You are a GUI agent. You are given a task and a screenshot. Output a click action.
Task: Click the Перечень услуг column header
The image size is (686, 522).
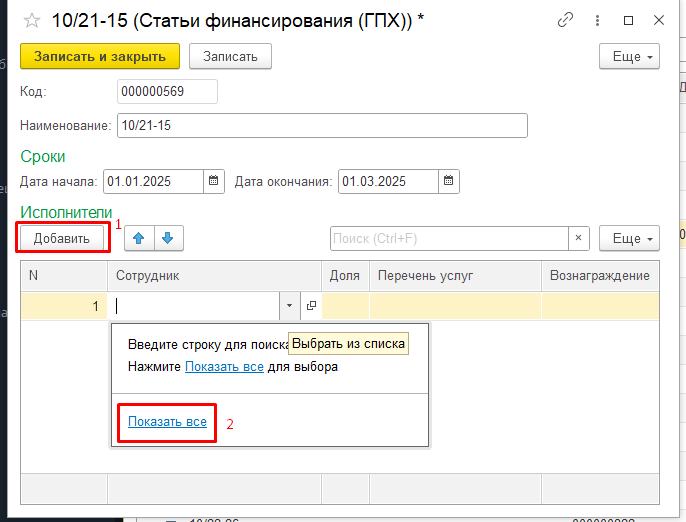[x=455, y=276]
